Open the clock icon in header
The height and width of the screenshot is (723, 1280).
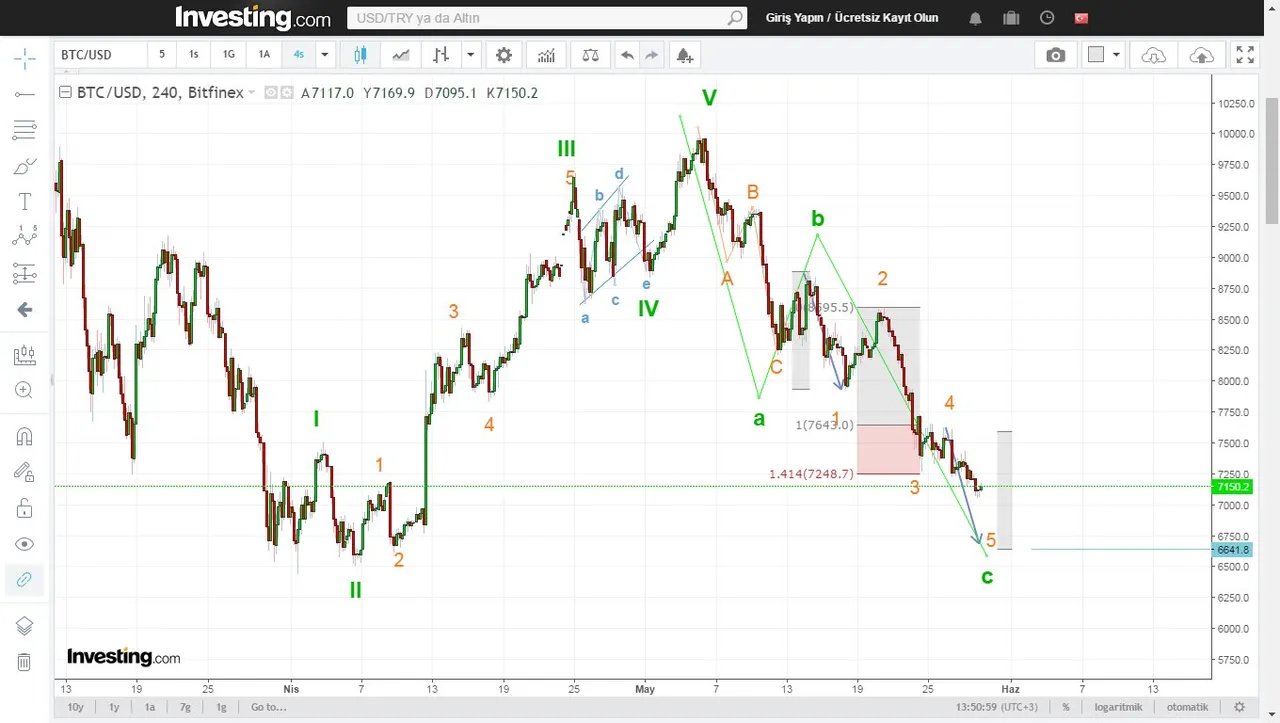point(1047,18)
